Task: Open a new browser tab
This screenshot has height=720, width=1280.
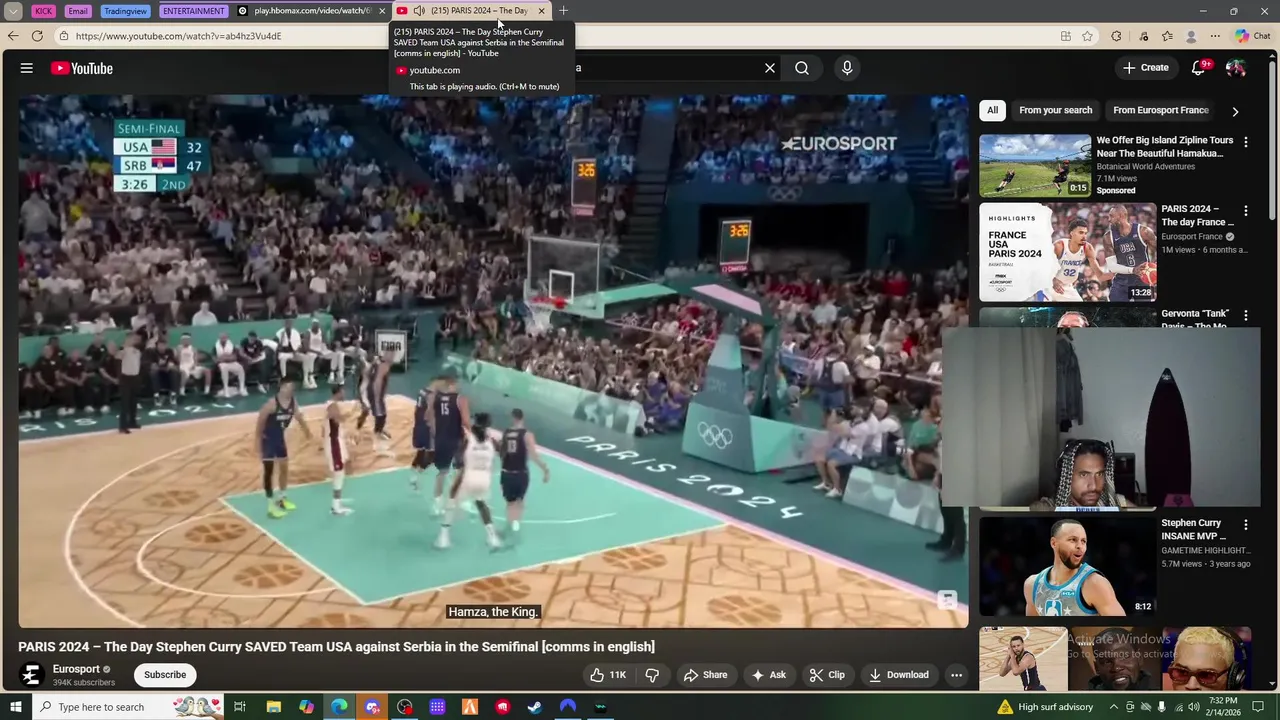Action: coord(563,11)
